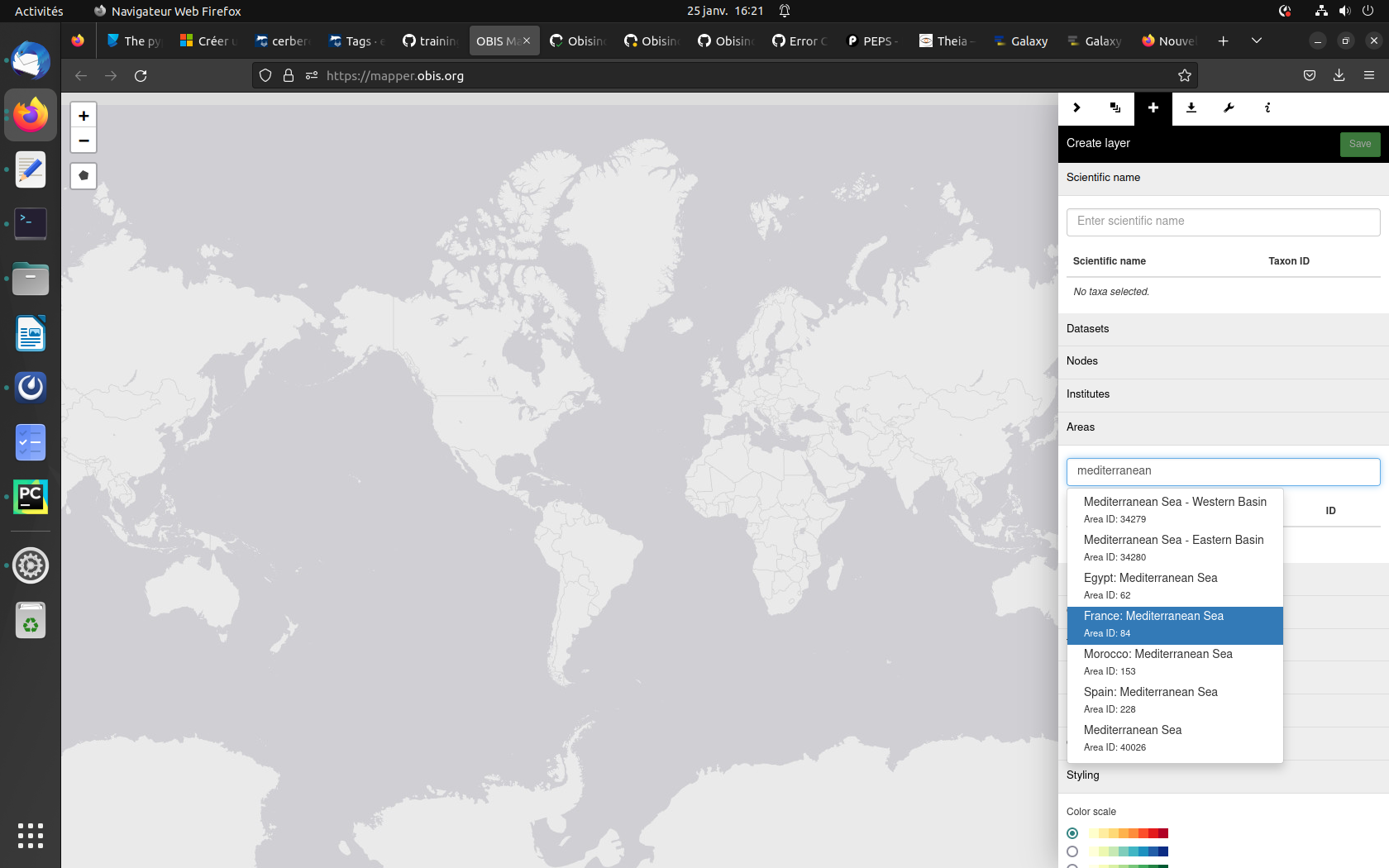Switch to the Tags tab
This screenshot has height=868, width=1389.
click(356, 41)
